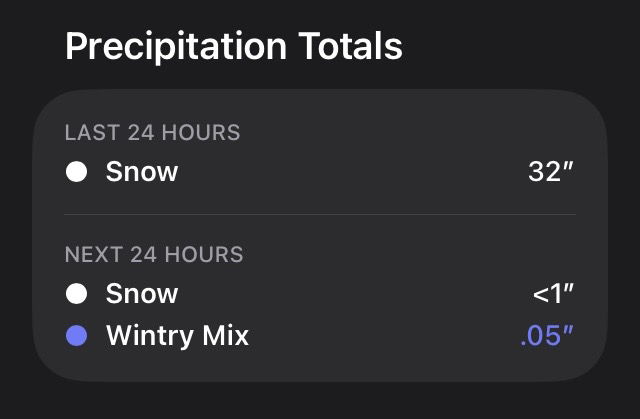Click the word Totals in the heading

click(352, 46)
